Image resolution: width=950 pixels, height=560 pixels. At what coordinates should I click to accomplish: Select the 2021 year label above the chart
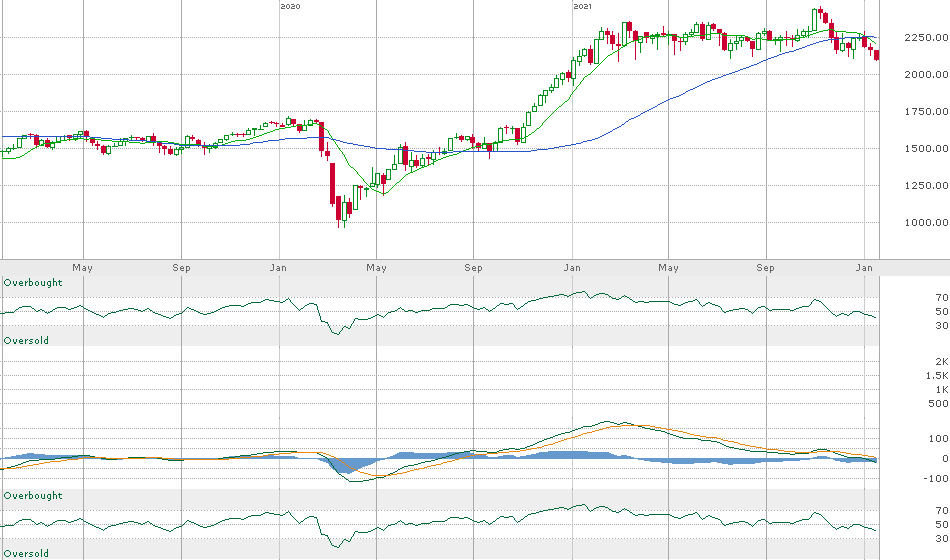tap(582, 6)
